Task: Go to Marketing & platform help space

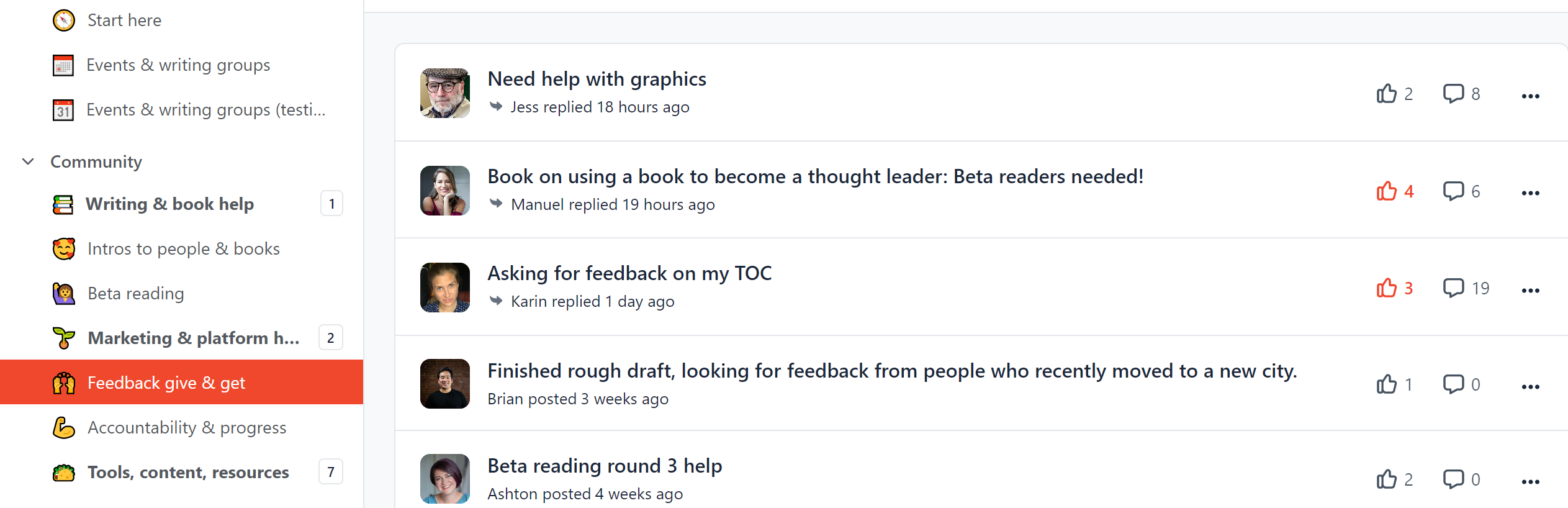Action: pos(193,338)
